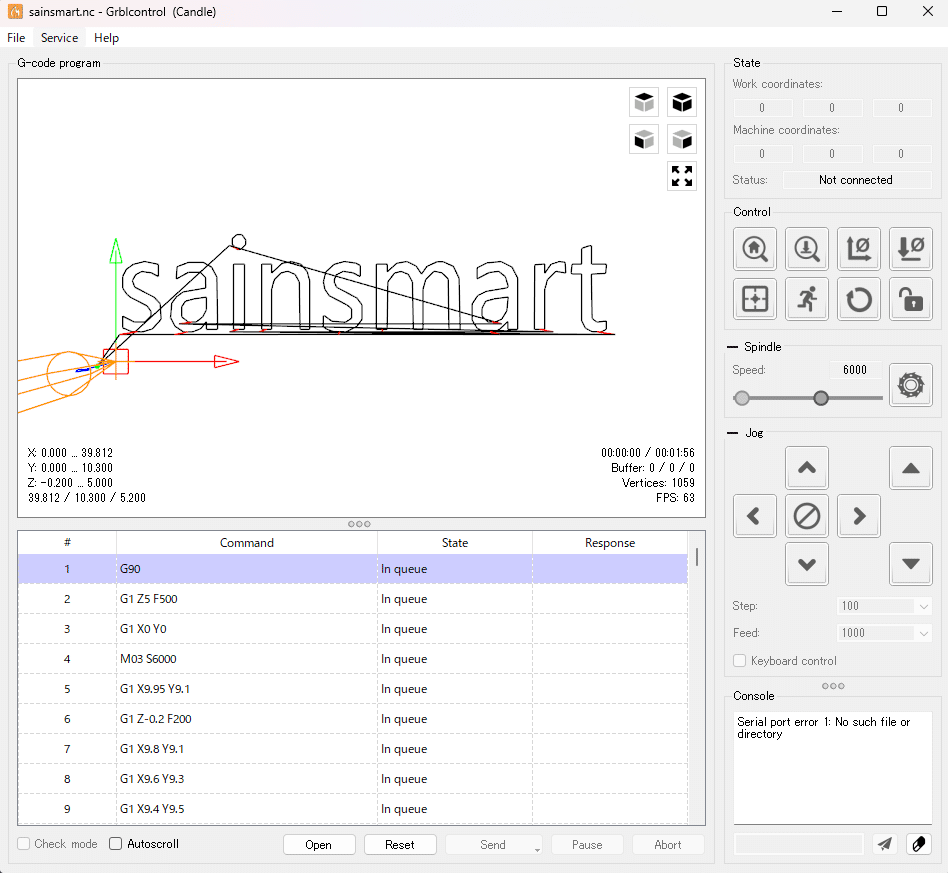Image resolution: width=948 pixels, height=873 pixels.
Task: Click the splitter dots above the Console
Action: (x=833, y=686)
